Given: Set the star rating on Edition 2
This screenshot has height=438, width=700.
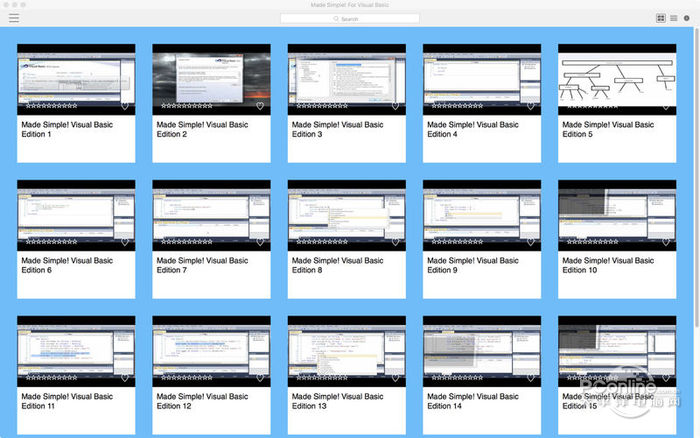Looking at the screenshot, I should coord(187,106).
